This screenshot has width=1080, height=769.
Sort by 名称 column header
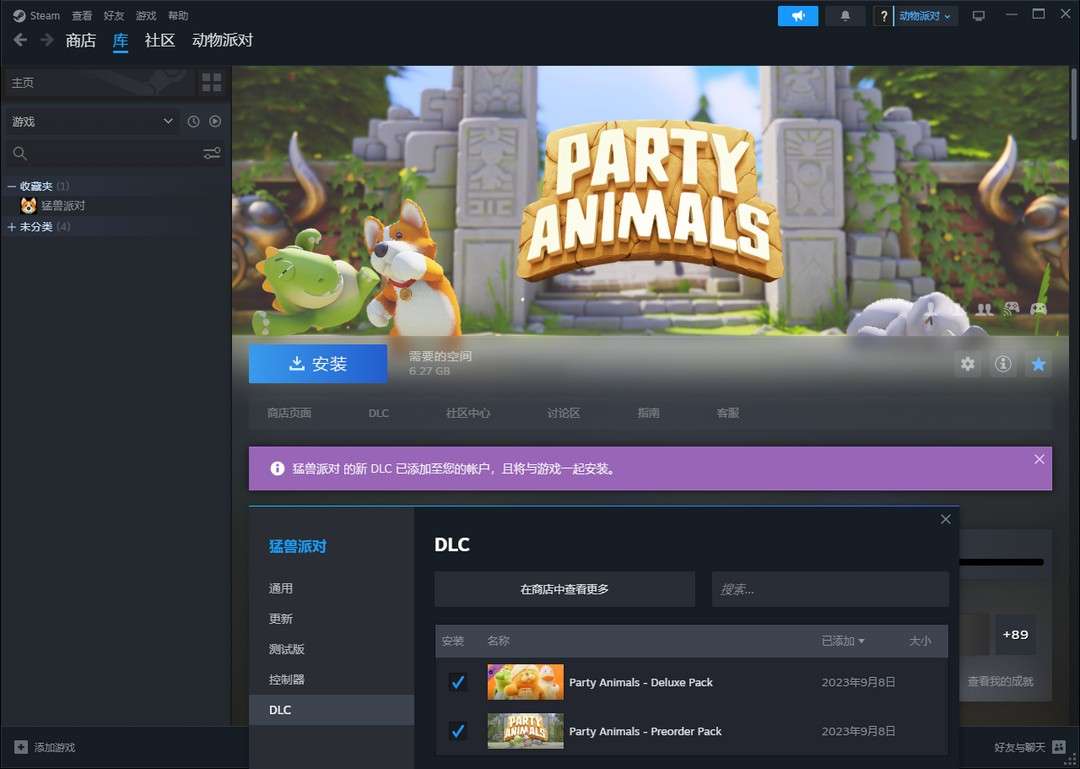498,641
